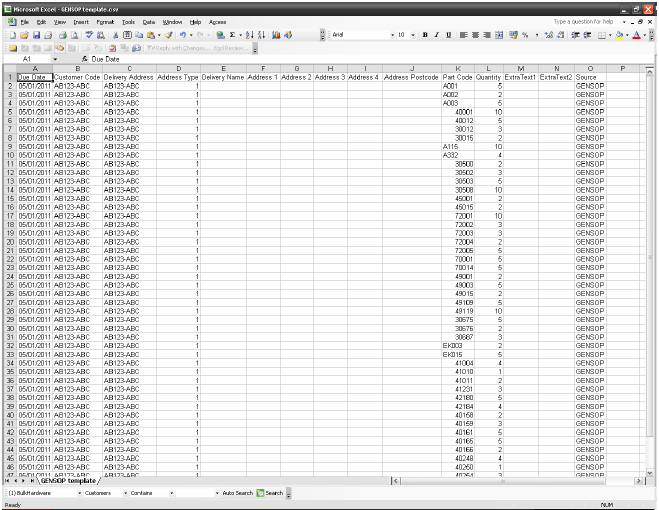Open the Borders dropdown arrow
Screen dimensions: 659x510
pos(610,35)
